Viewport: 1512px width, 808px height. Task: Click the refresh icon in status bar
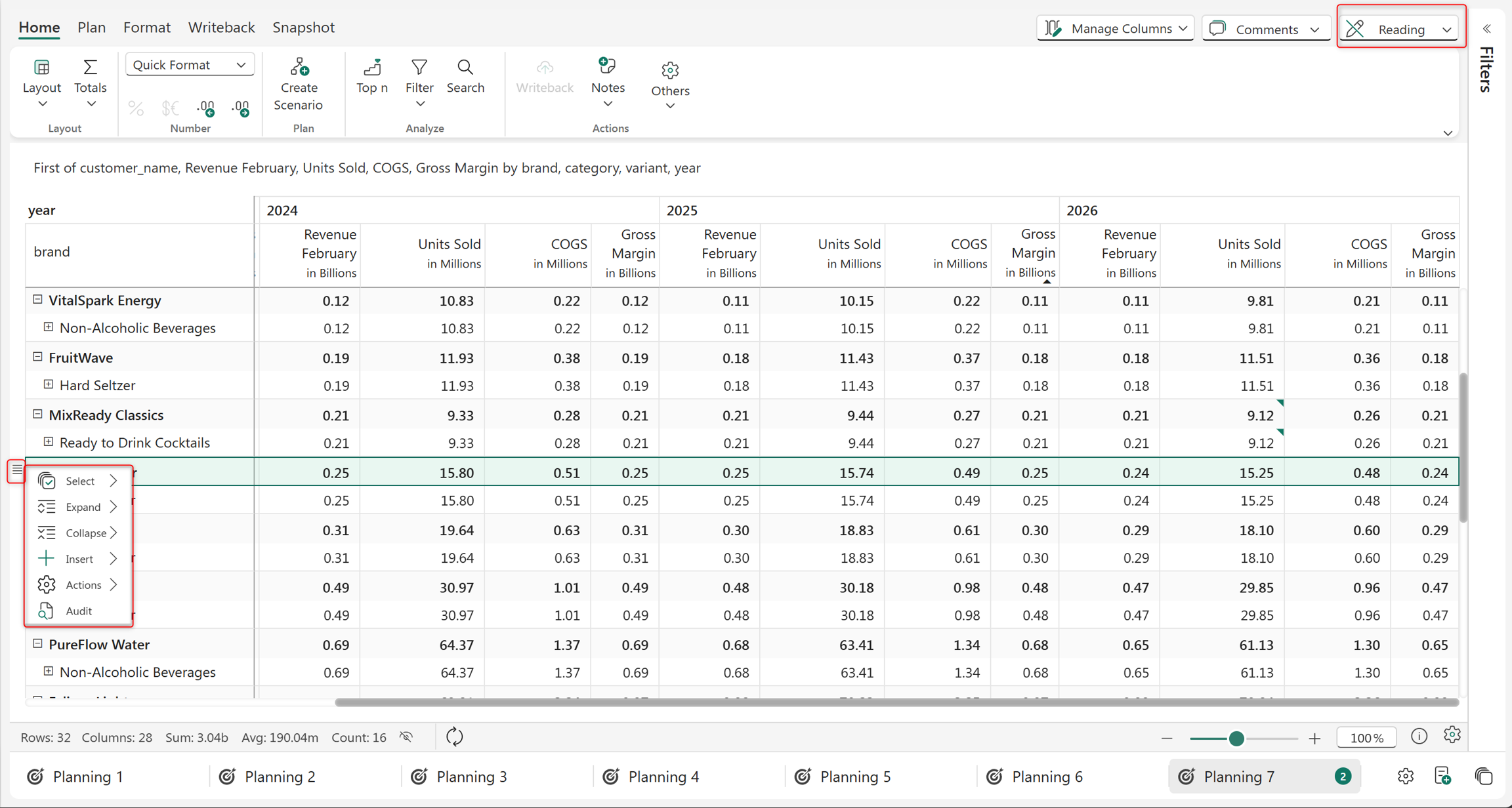(454, 737)
